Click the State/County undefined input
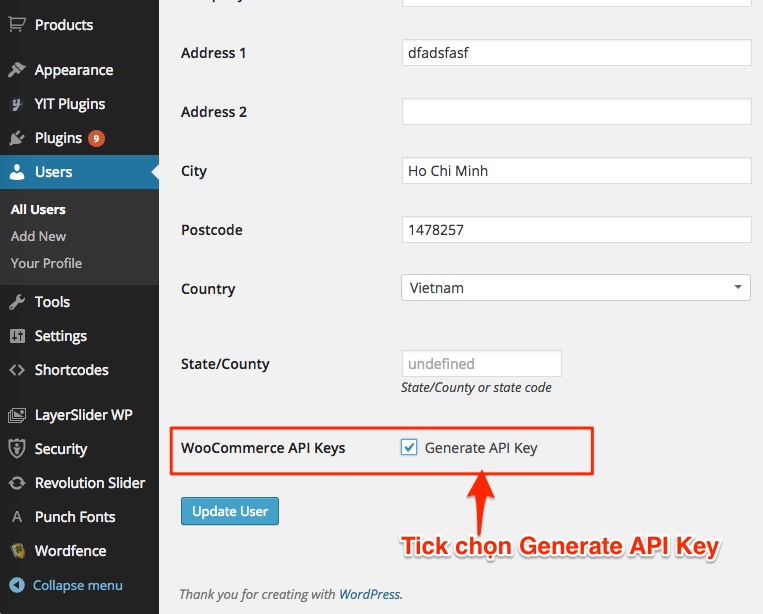The height and width of the screenshot is (614, 763). click(x=482, y=363)
